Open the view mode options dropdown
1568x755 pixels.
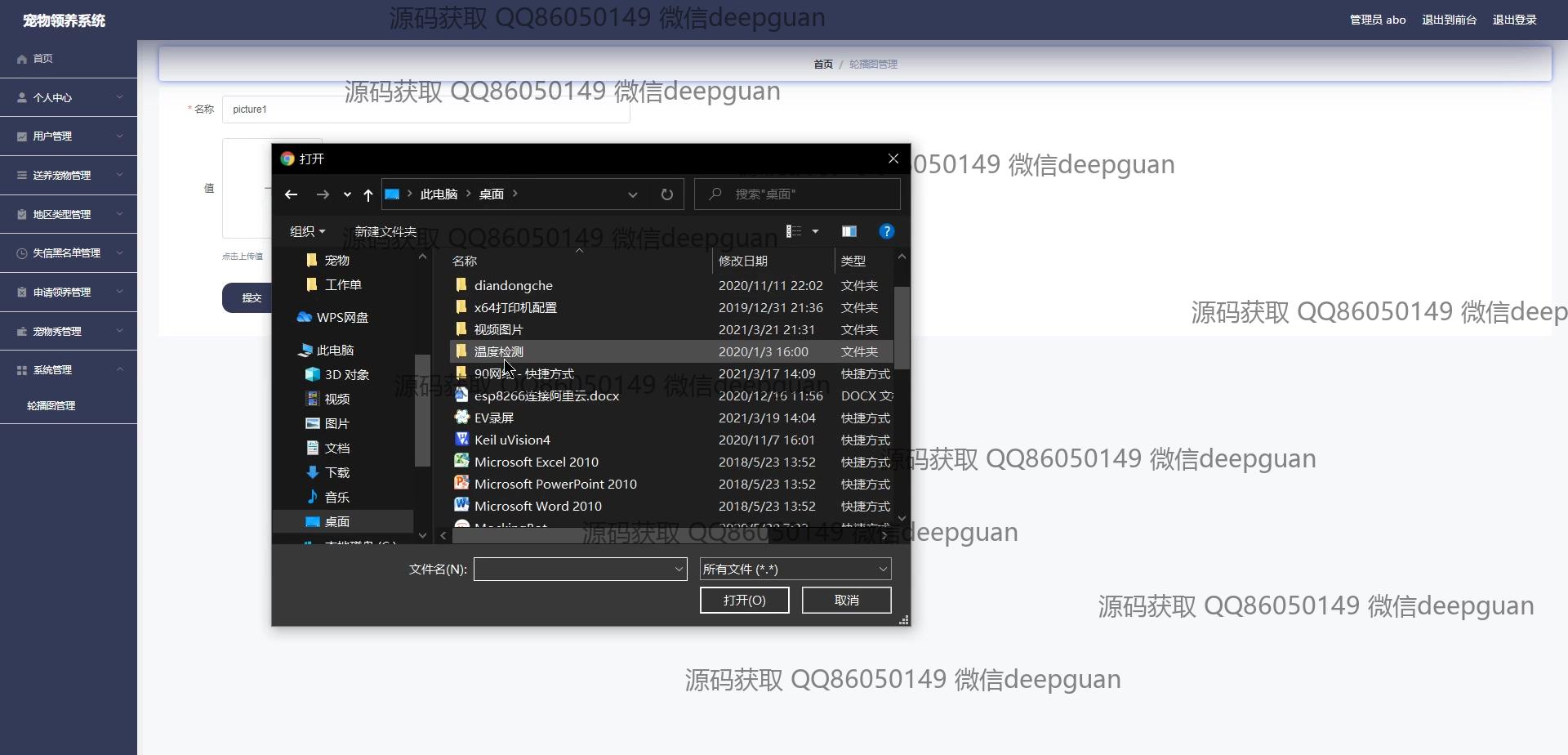pyautogui.click(x=814, y=232)
